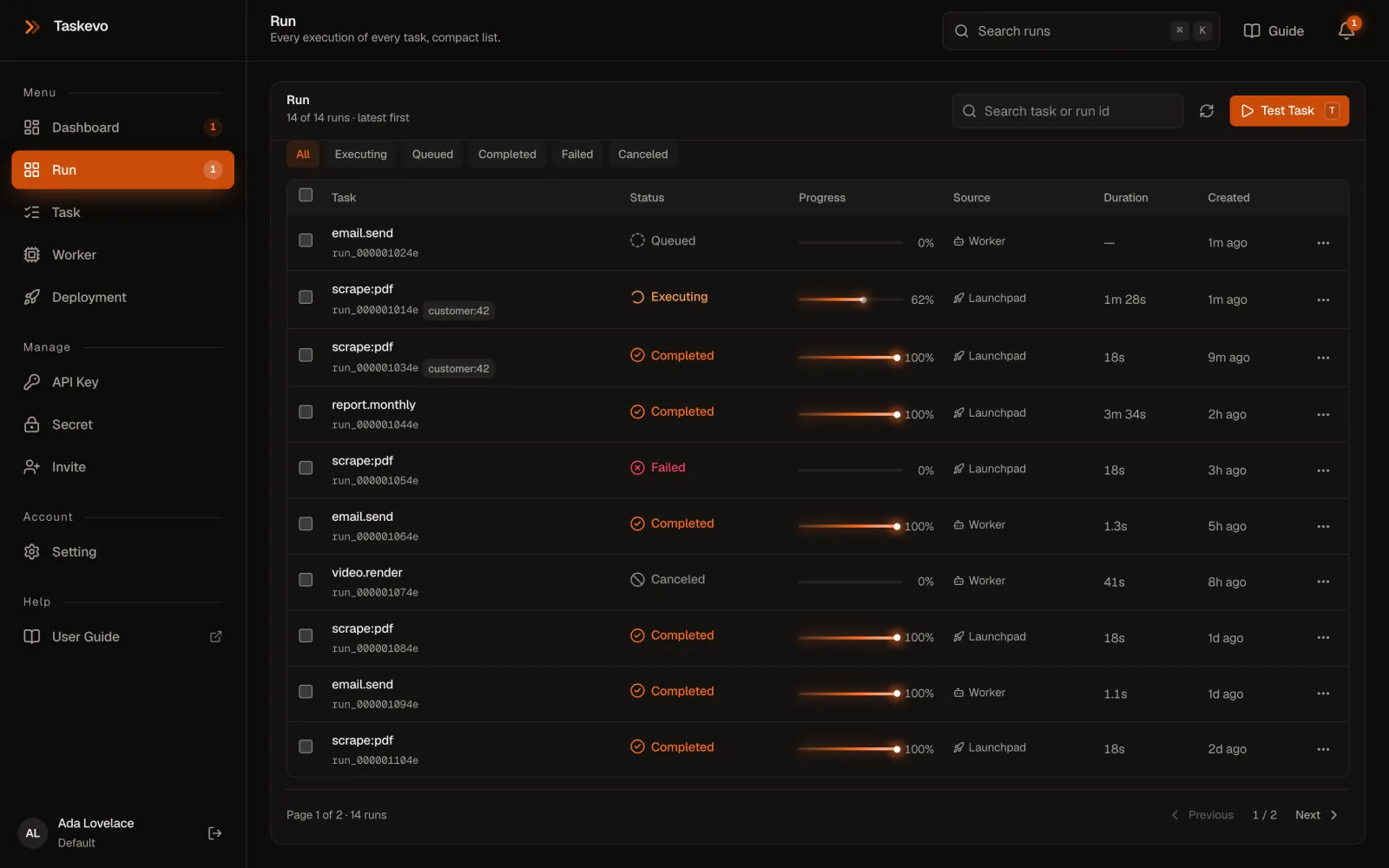Open menu for run_000001014e executing row
The image size is (1389, 868).
click(x=1323, y=300)
